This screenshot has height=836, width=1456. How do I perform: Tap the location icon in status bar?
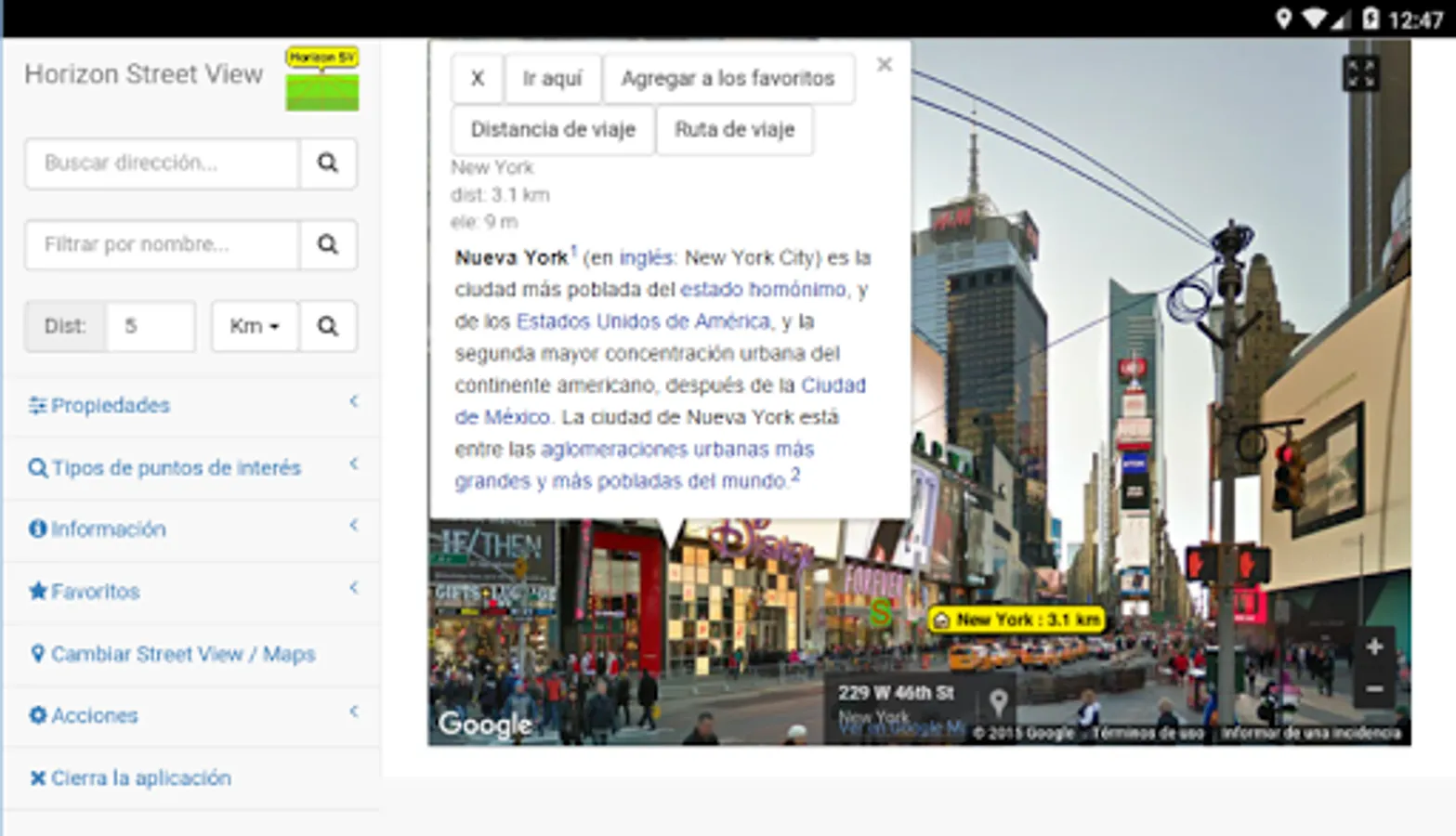pos(1283,19)
